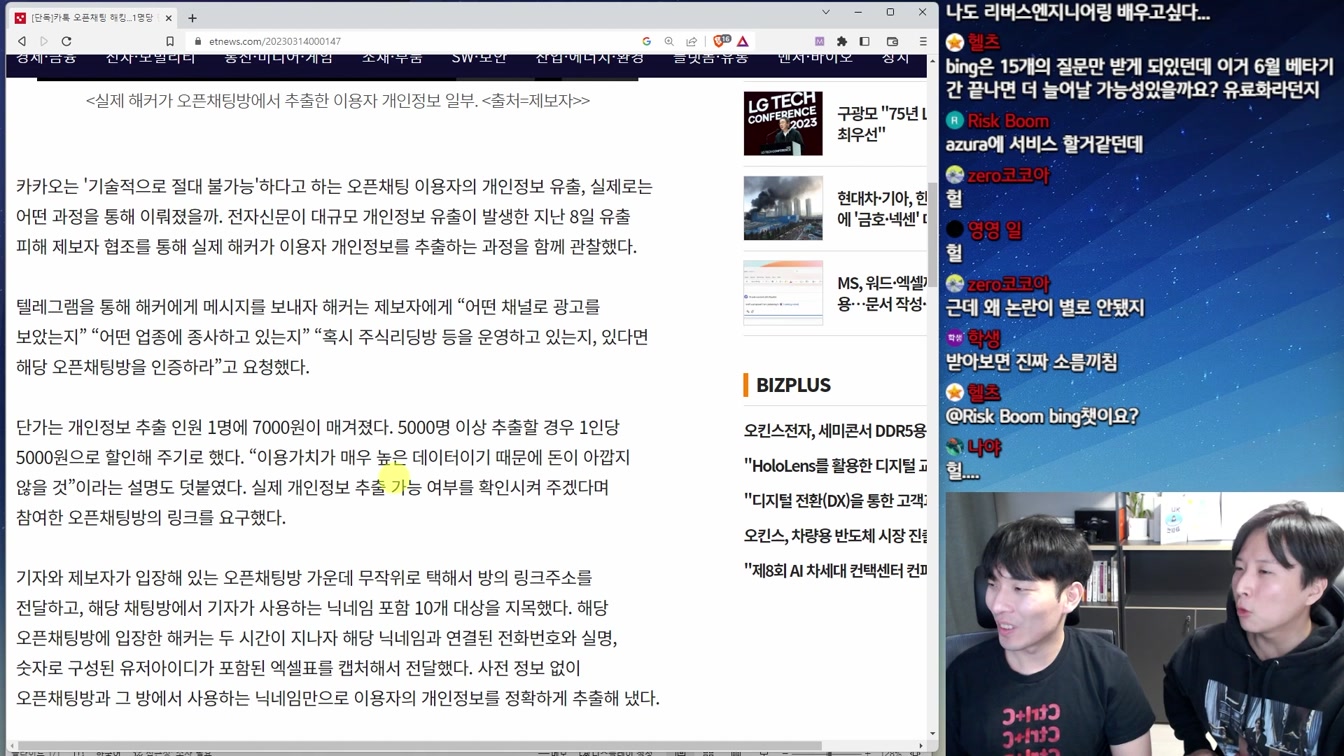Select the article tab in tab strip
Viewport: 1344px width, 756px height.
(x=93, y=18)
